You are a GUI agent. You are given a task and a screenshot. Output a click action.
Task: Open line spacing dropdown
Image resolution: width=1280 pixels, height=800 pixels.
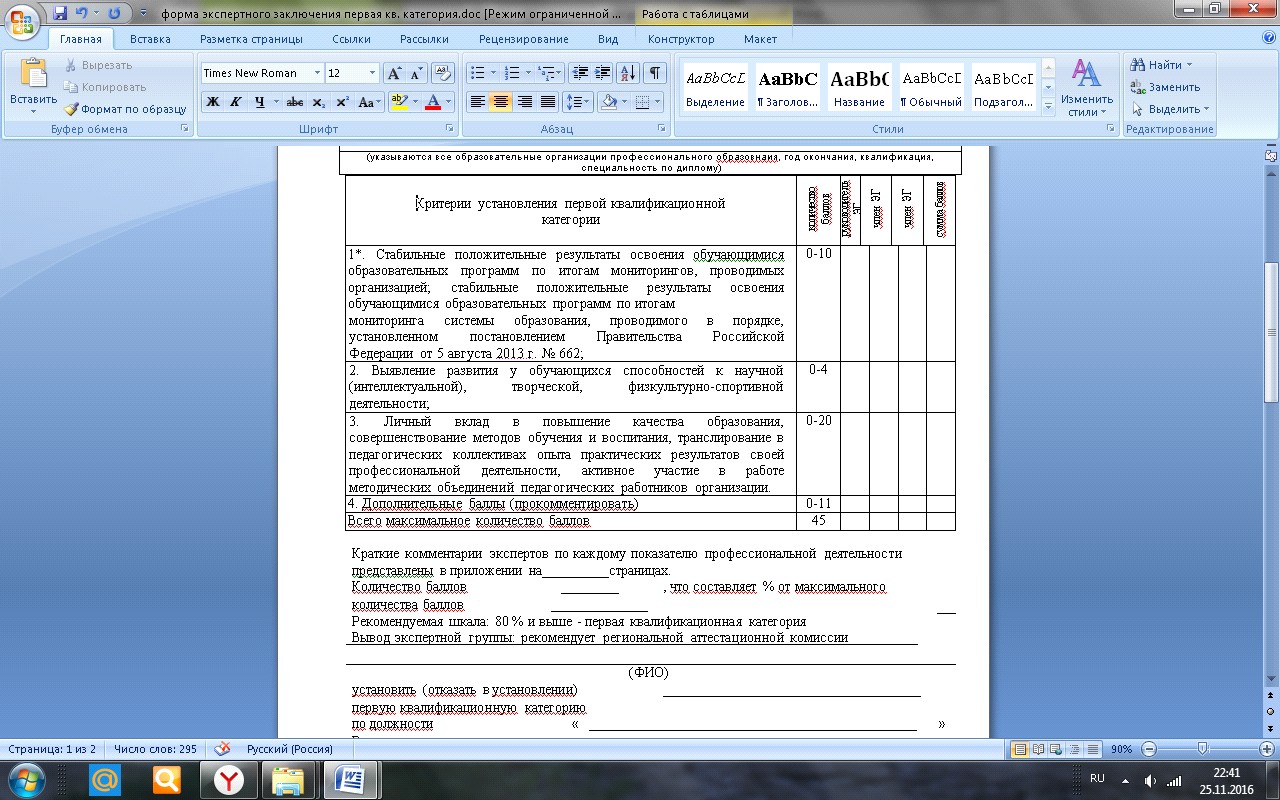pos(577,102)
